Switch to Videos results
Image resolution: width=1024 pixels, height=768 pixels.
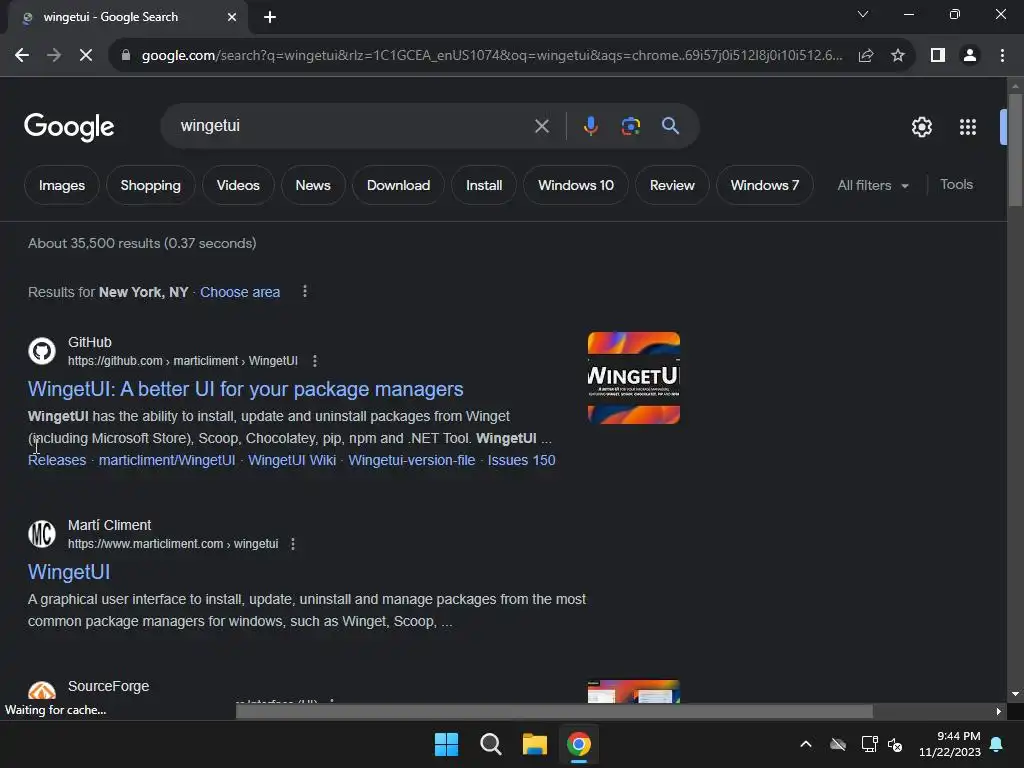pos(238,185)
